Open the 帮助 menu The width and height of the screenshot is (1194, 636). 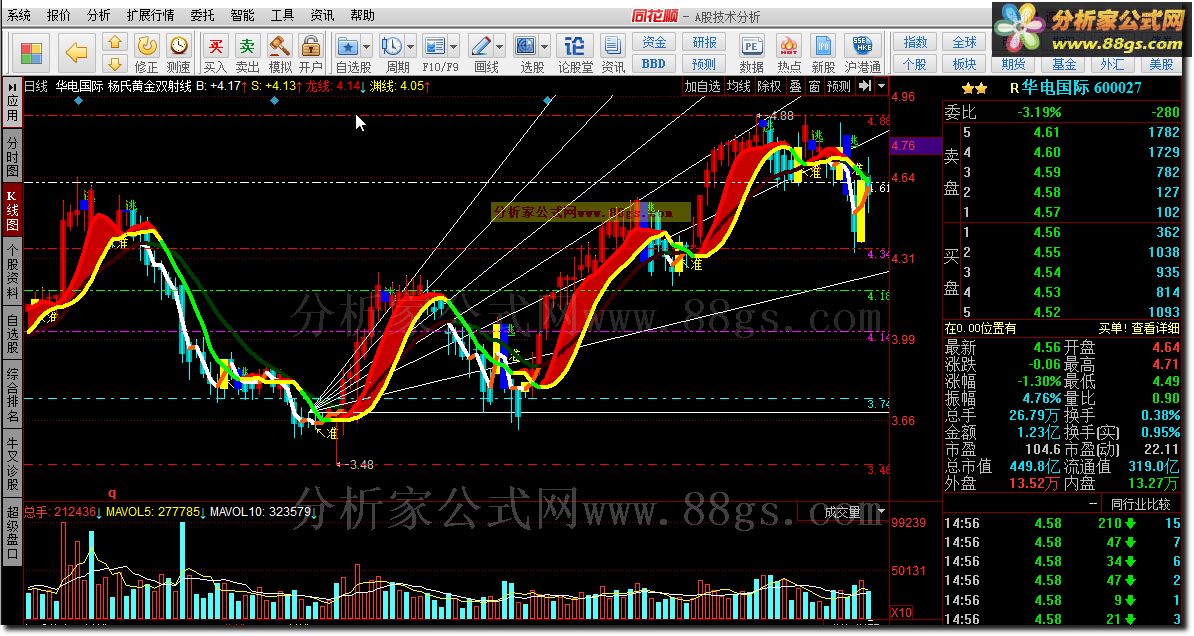[362, 15]
